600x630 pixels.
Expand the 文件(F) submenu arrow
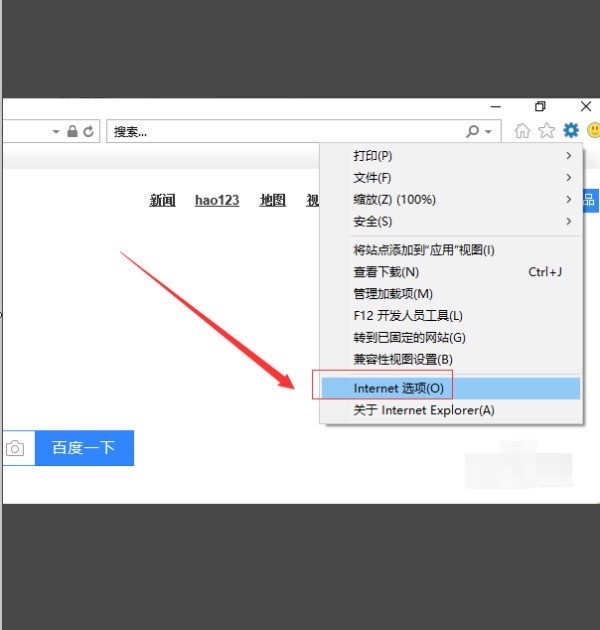tap(569, 177)
